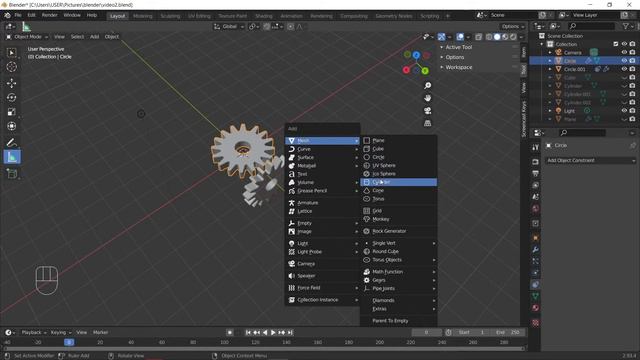Open Curve submenu in Add menu
Image resolution: width=640 pixels, height=360 pixels.
(x=322, y=149)
